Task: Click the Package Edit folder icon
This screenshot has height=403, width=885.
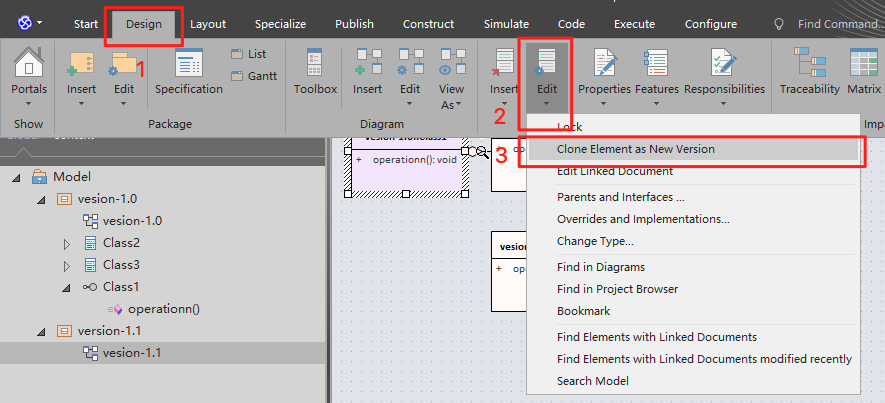Action: (x=124, y=63)
